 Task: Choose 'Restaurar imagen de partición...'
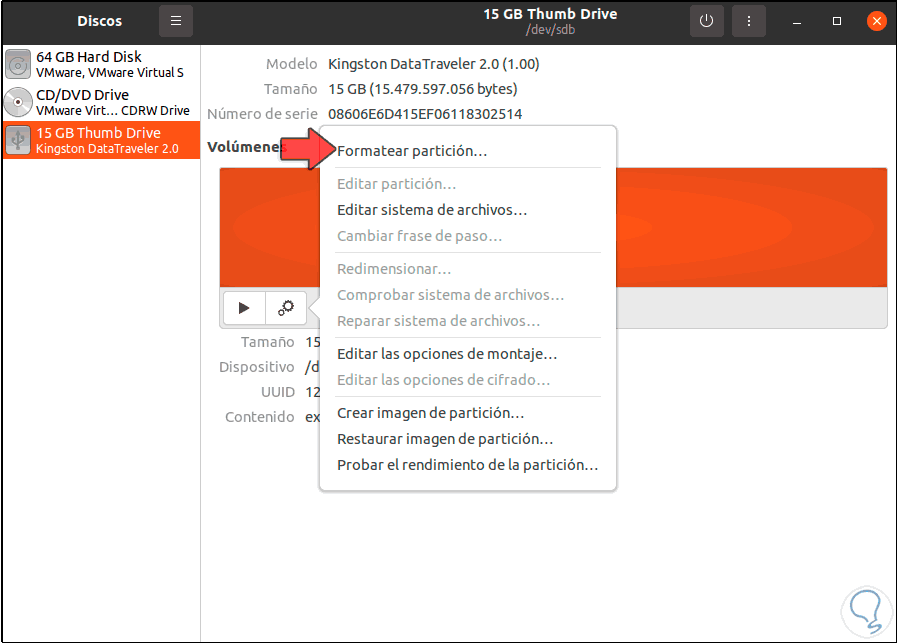tap(430, 438)
